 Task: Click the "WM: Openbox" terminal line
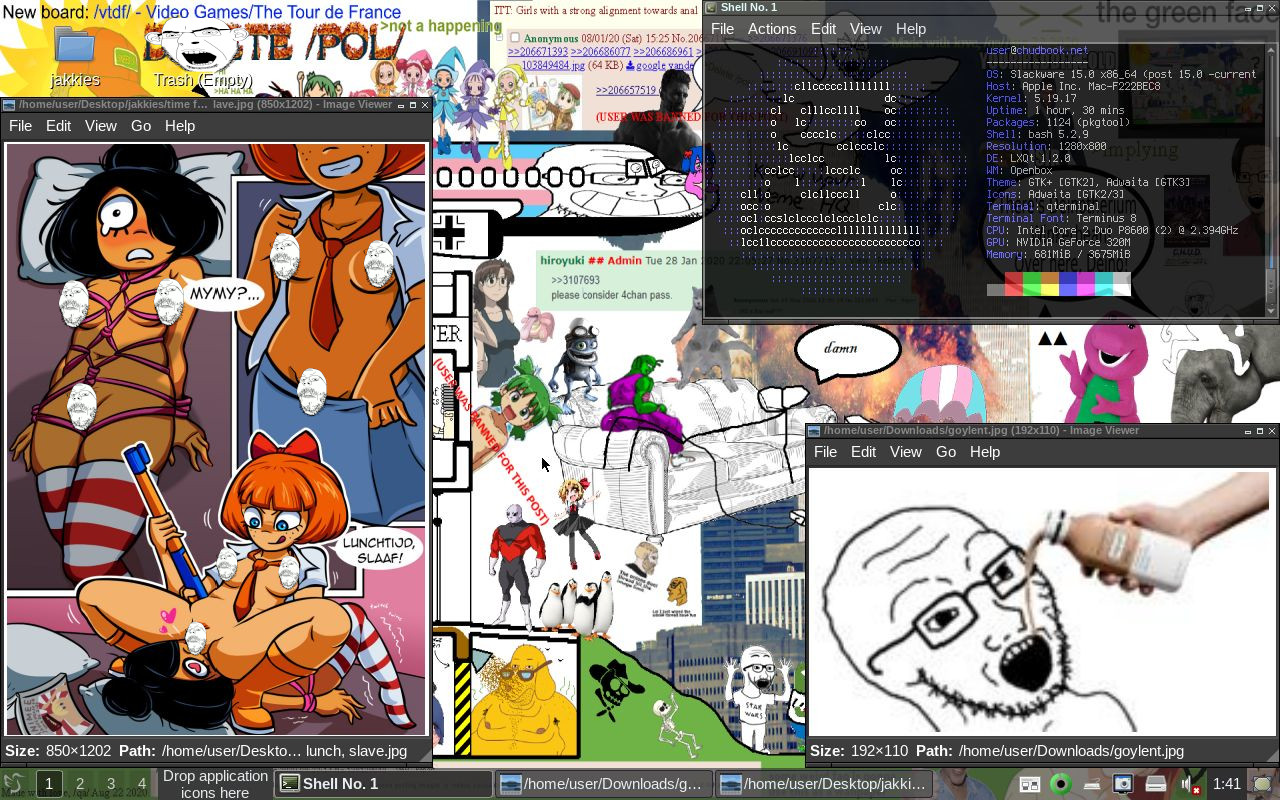click(1019, 170)
